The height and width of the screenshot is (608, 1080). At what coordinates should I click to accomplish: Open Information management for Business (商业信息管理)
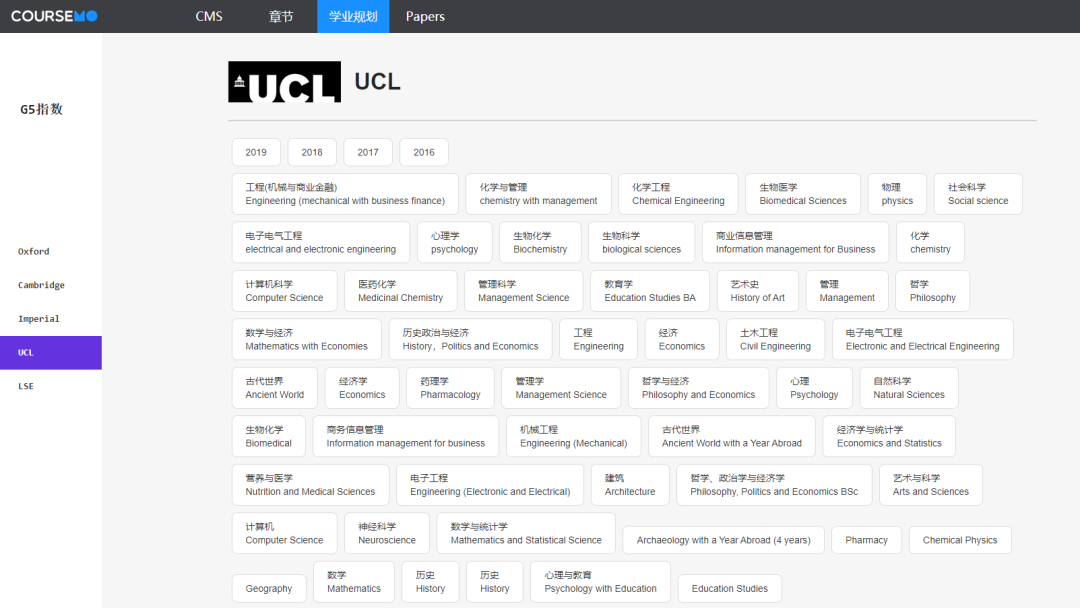796,242
